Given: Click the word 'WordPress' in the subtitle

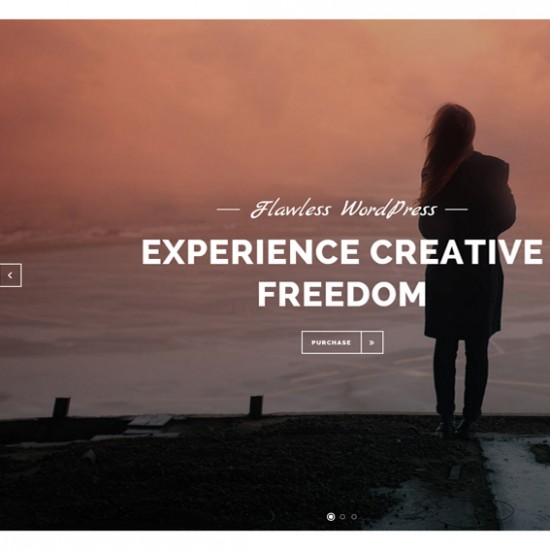Looking at the screenshot, I should pyautogui.click(x=389, y=209).
